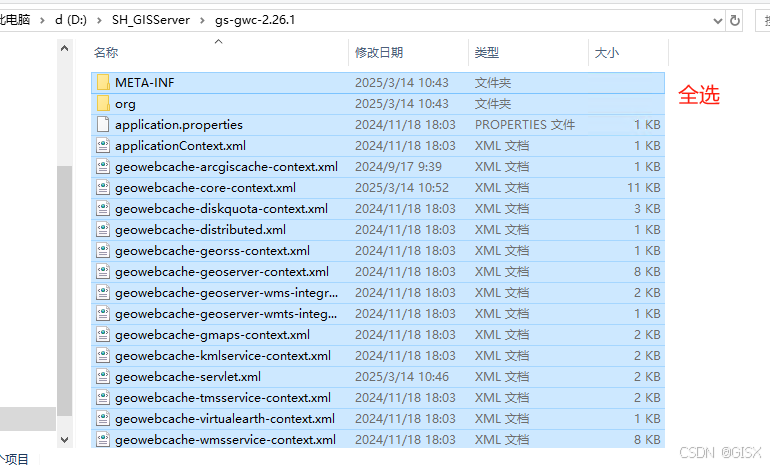The image size is (770, 466).
Task: Click gs-gwc-2.26.1 in the breadcrumb
Action: point(255,20)
